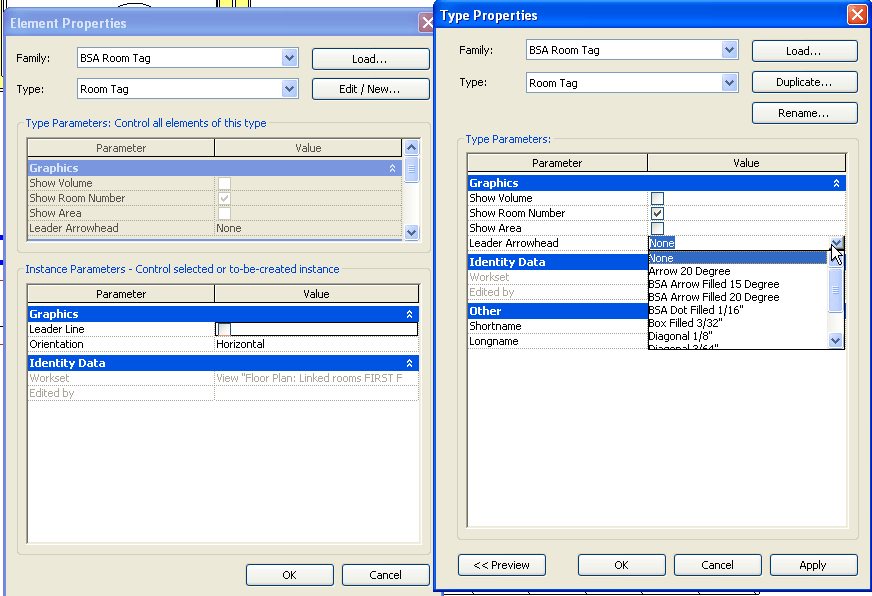Viewport: 872px width, 596px height.
Task: Pick BSA Dot Filled 1/16" arrowhead
Action: pos(738,310)
